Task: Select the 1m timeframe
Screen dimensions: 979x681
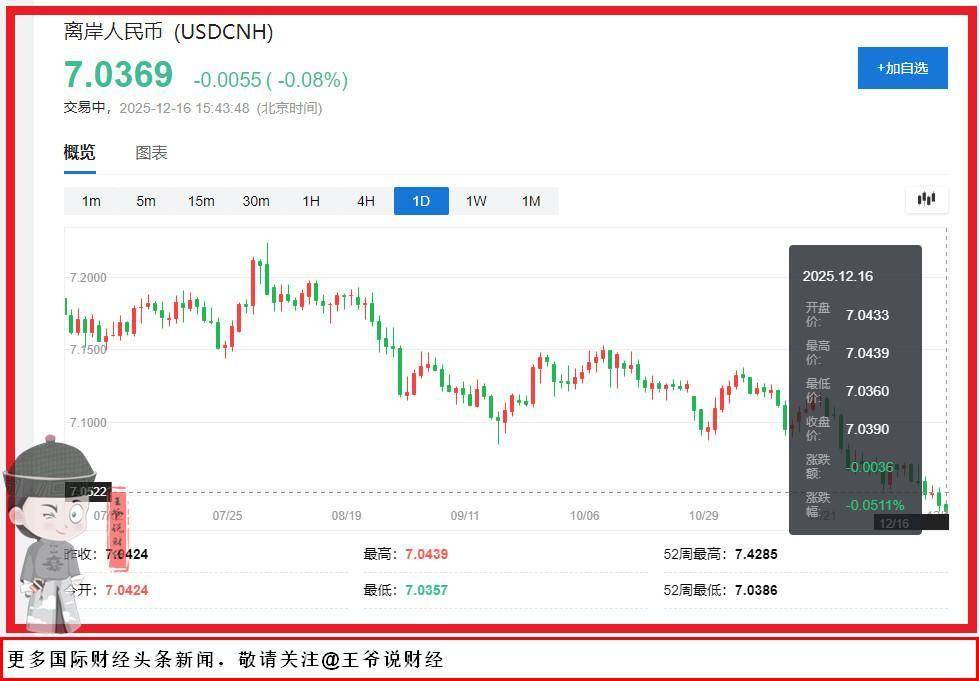Action: (91, 201)
